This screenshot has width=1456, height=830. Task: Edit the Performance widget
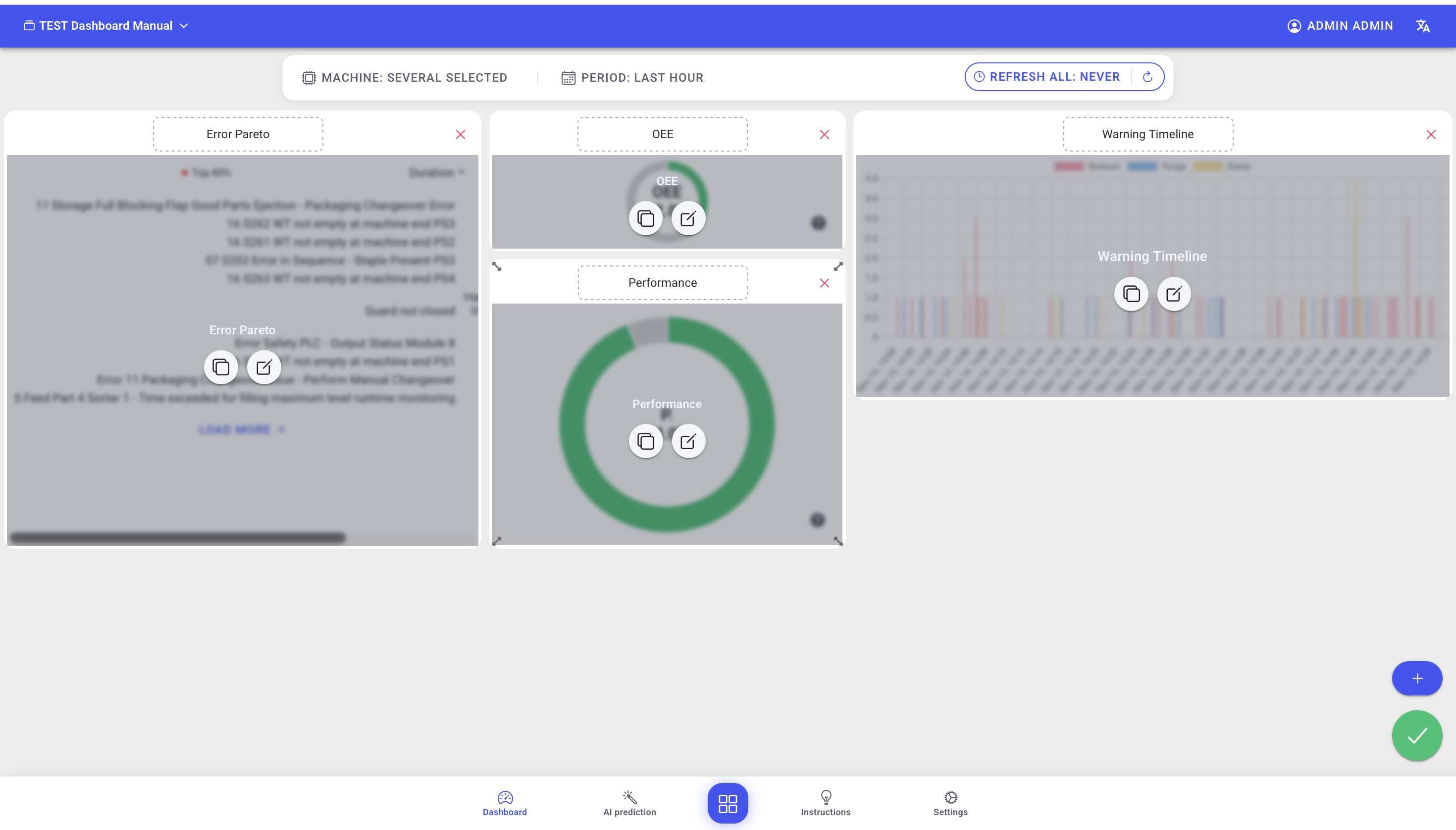[689, 441]
